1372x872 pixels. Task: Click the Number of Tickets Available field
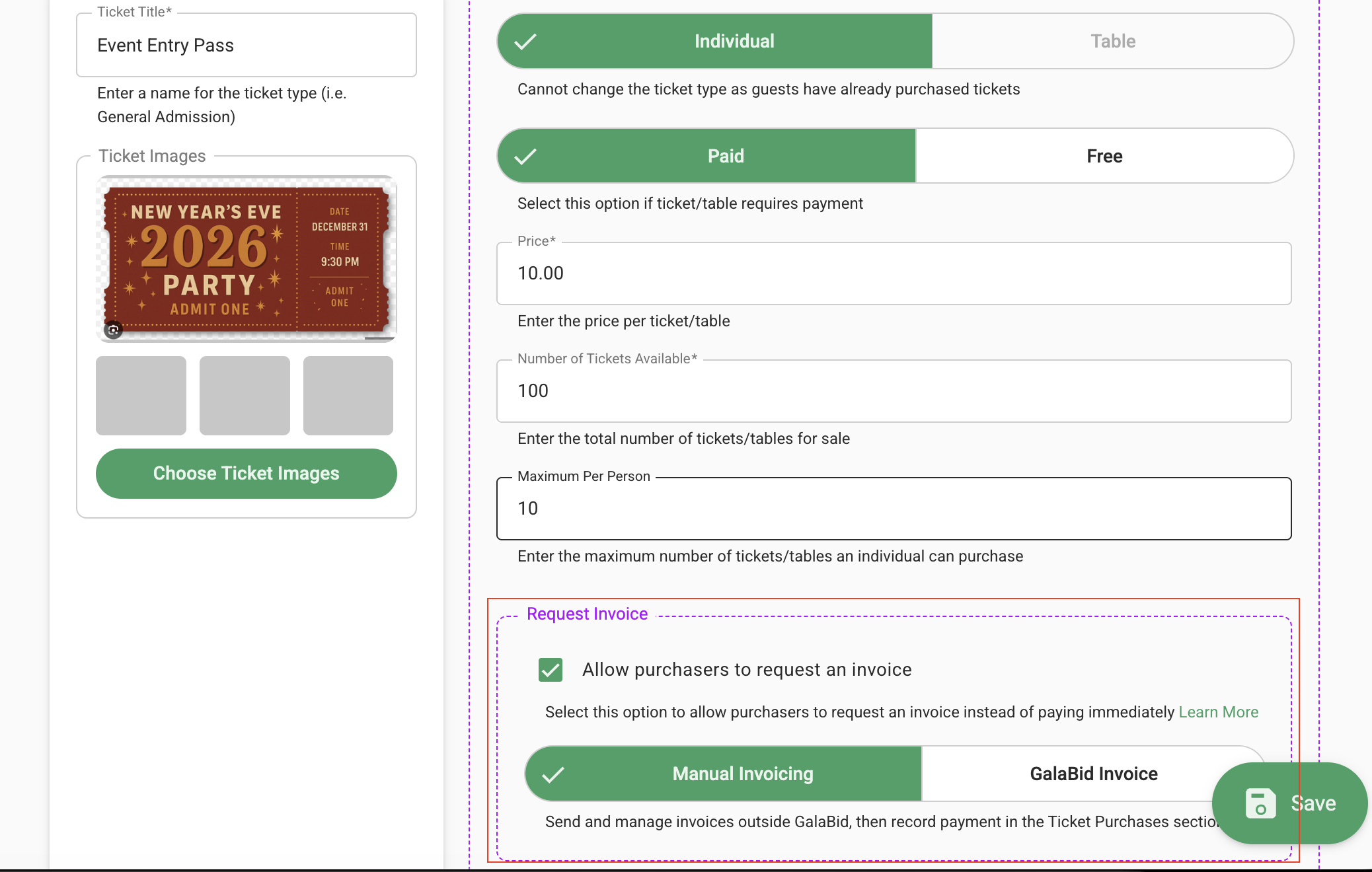(x=894, y=391)
